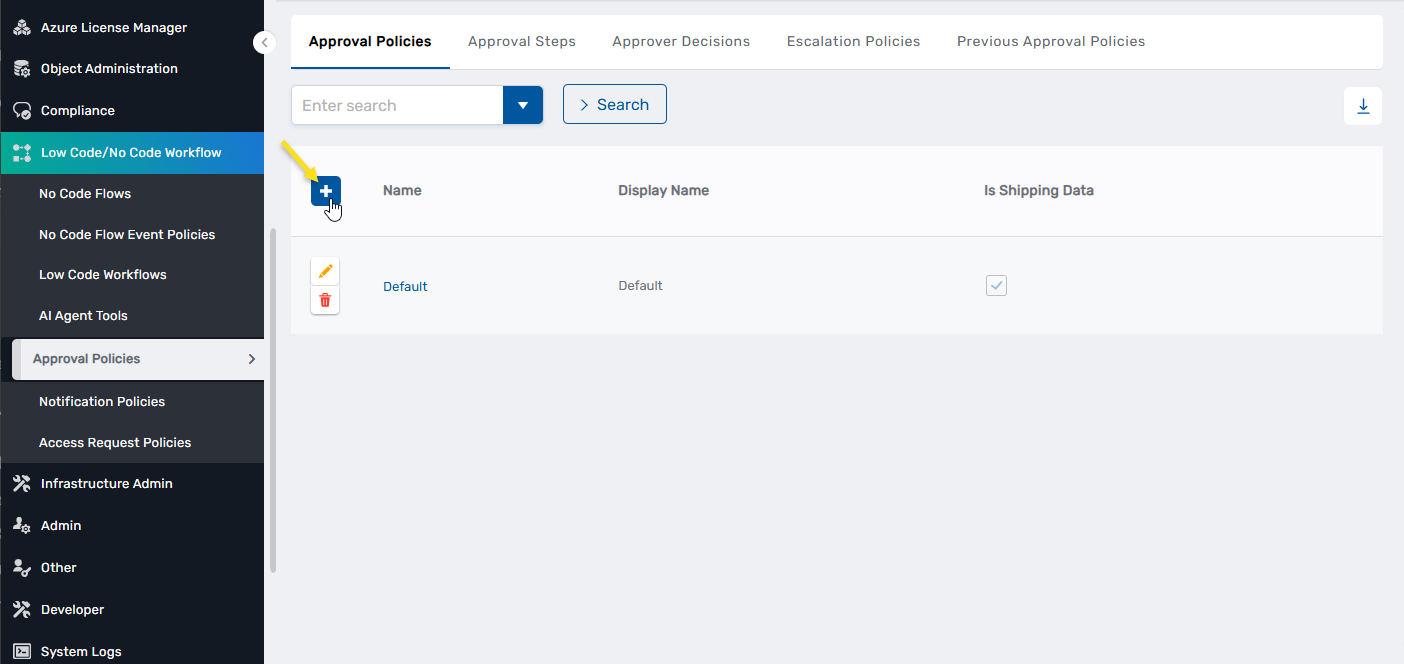Switch to the Approval Steps tab
The width and height of the screenshot is (1404, 664).
click(x=521, y=41)
